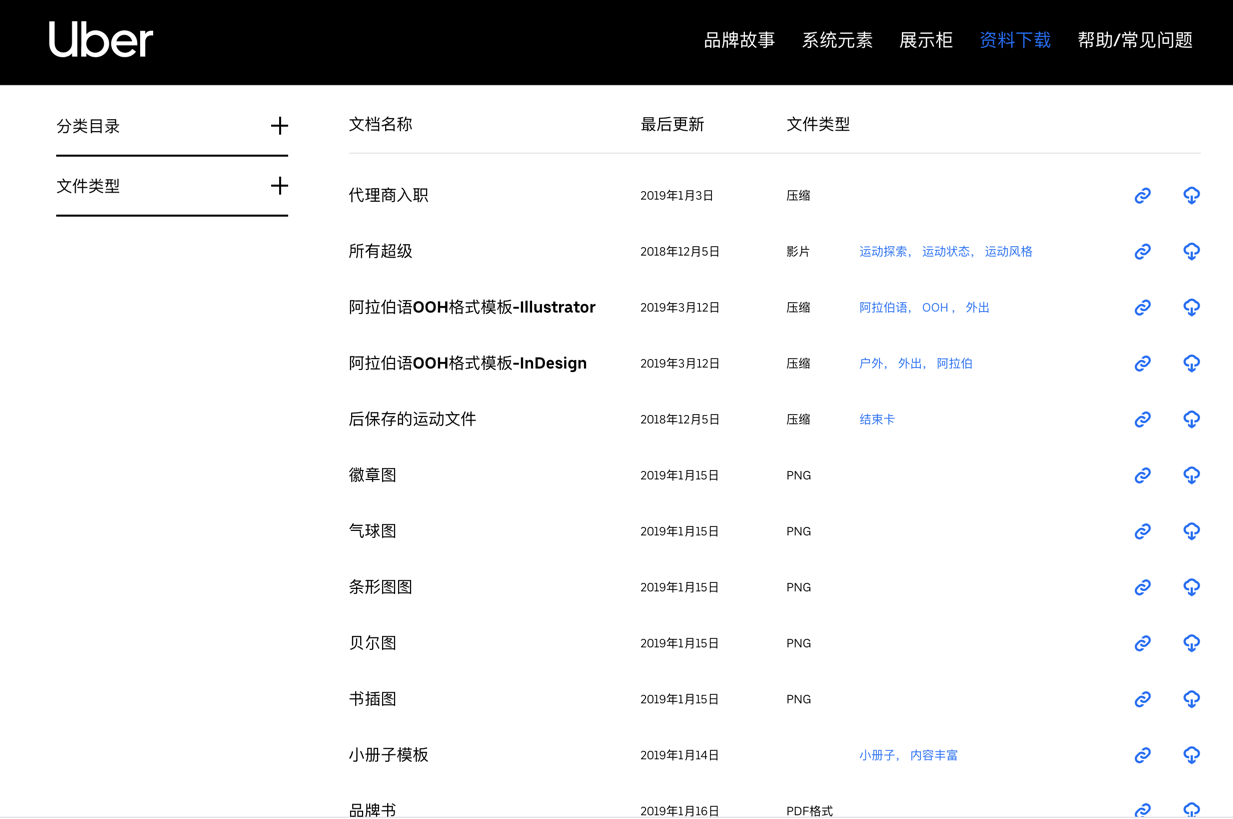Screen dimensions: 1233x819
Task: Click 外出 tag in InDesign row
Action: (x=910, y=364)
